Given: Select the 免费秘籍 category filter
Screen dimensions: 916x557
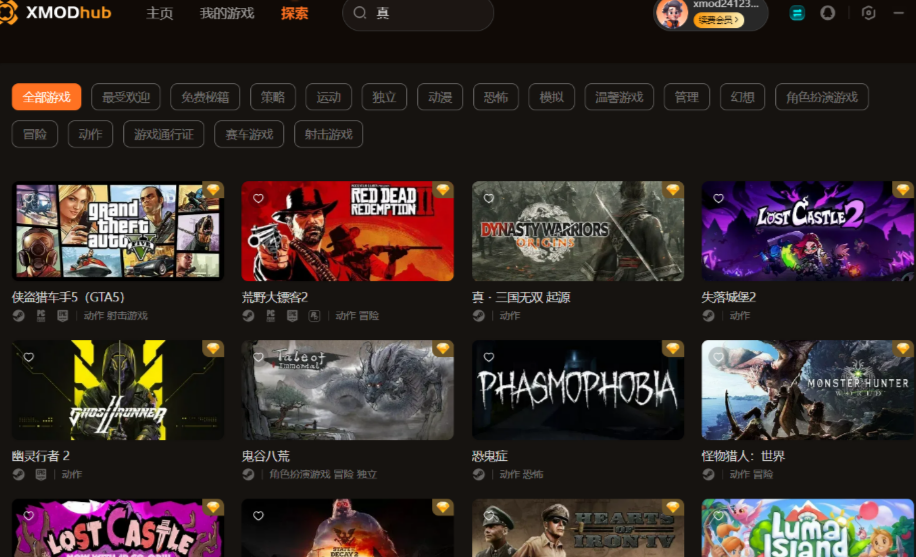Looking at the screenshot, I should (205, 97).
